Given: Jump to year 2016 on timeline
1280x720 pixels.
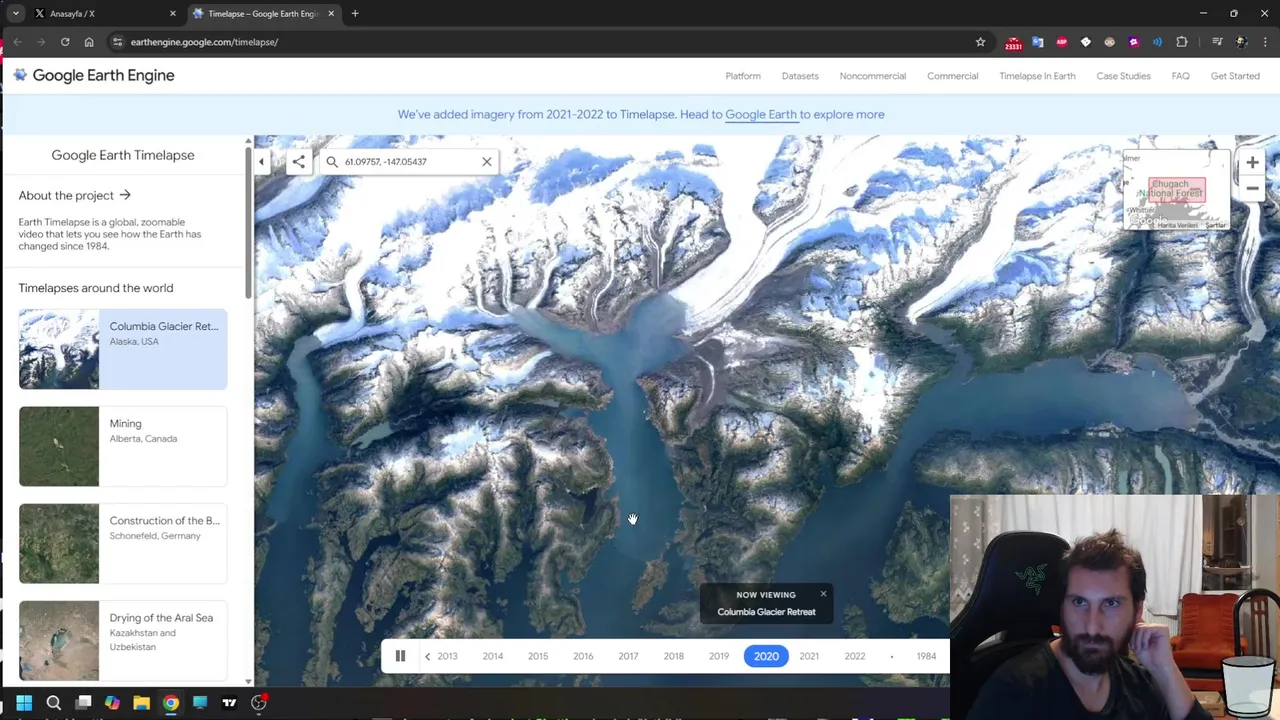Looking at the screenshot, I should point(583,656).
